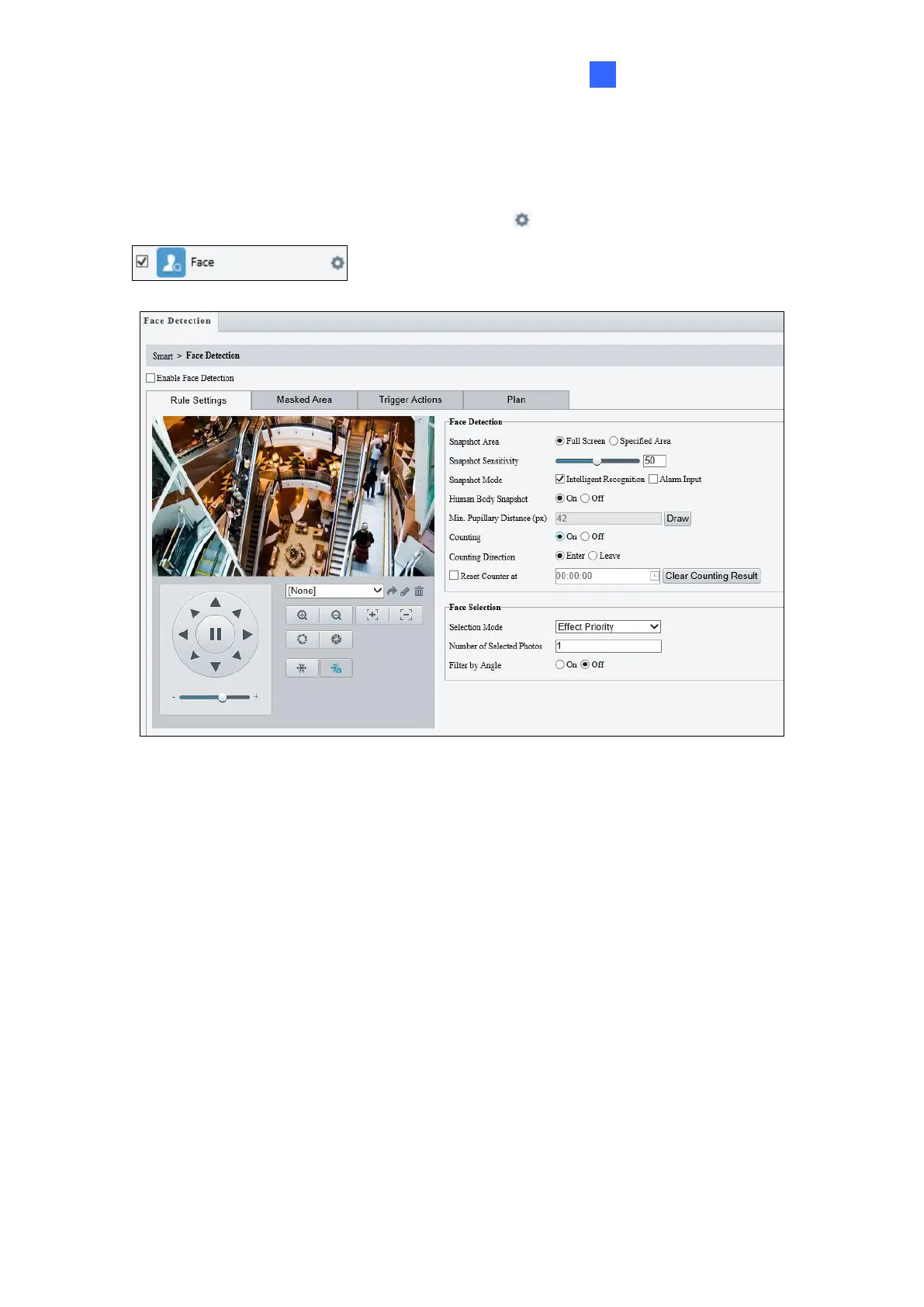This screenshot has width=924, height=1307.
Task: Click the delete preset trash icon
Action: (419, 591)
